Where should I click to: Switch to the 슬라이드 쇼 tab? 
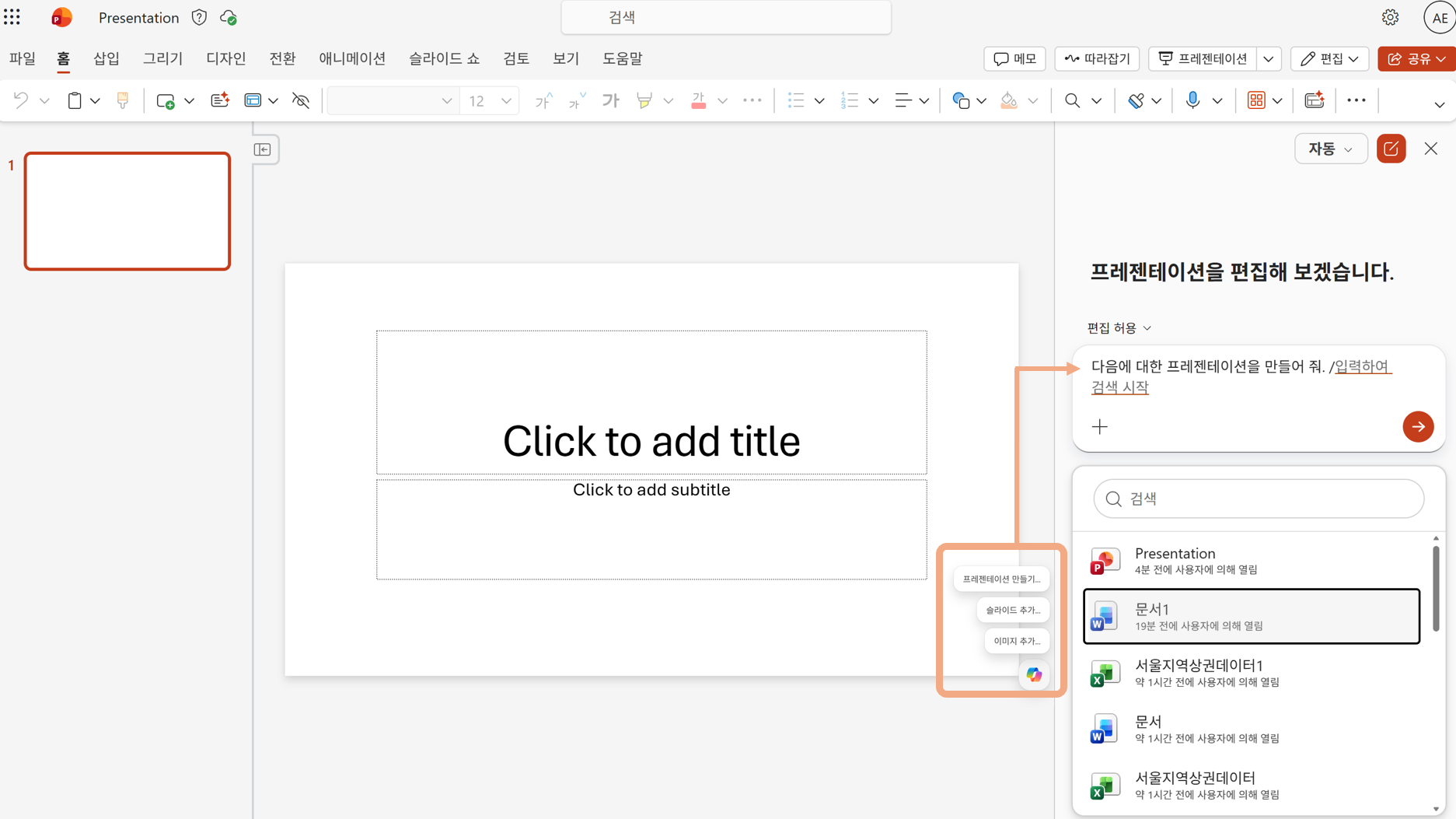click(x=444, y=58)
